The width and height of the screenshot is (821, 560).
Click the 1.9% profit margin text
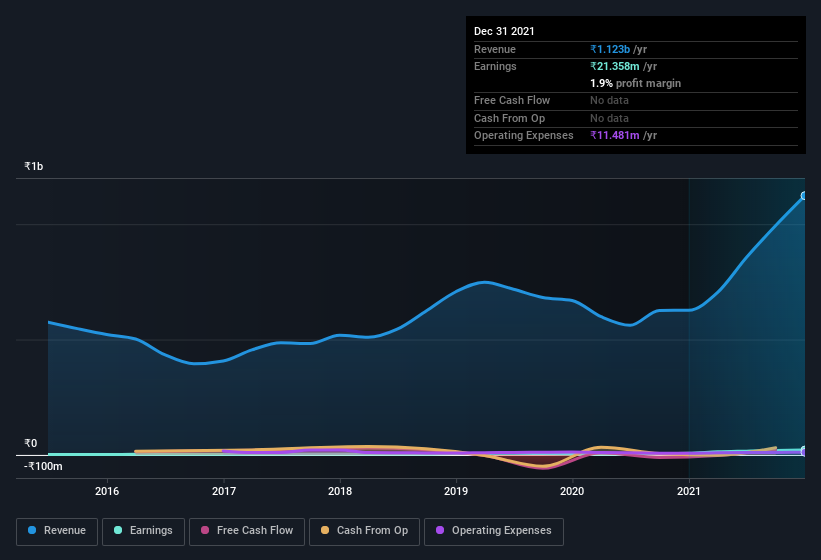(636, 83)
